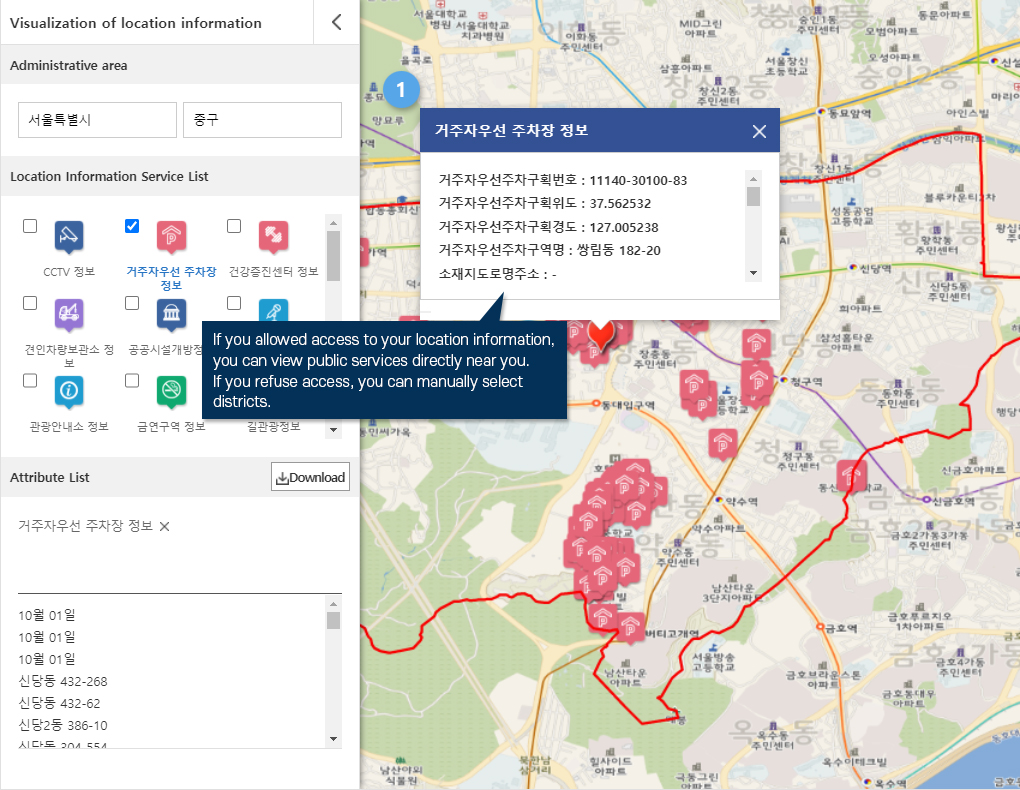This screenshot has height=790, width=1020.
Task: Enable the CCTV 정보 checkbox
Action: click(x=30, y=226)
